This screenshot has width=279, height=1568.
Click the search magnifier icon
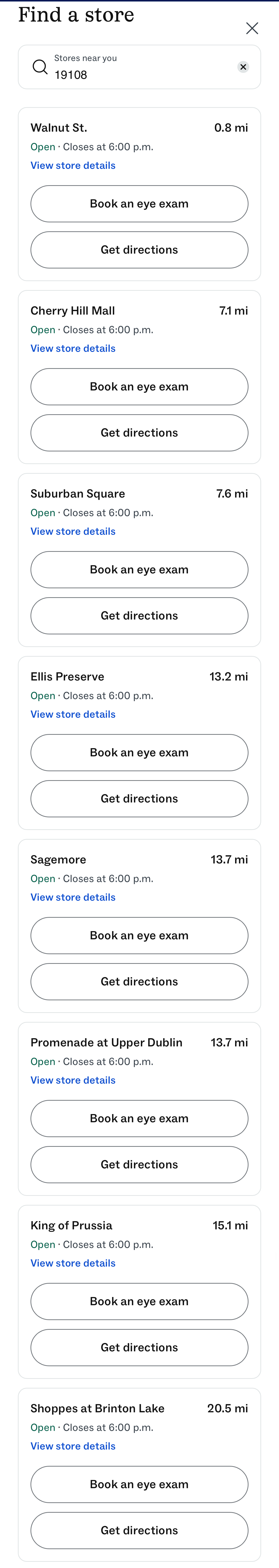click(39, 67)
